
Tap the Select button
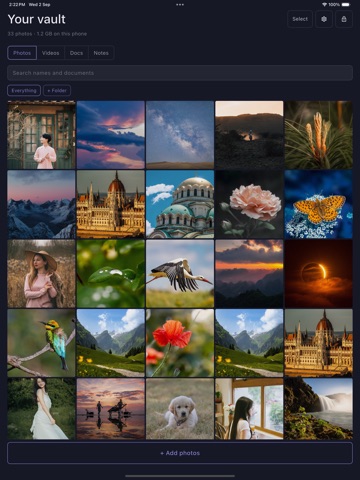[x=300, y=19]
